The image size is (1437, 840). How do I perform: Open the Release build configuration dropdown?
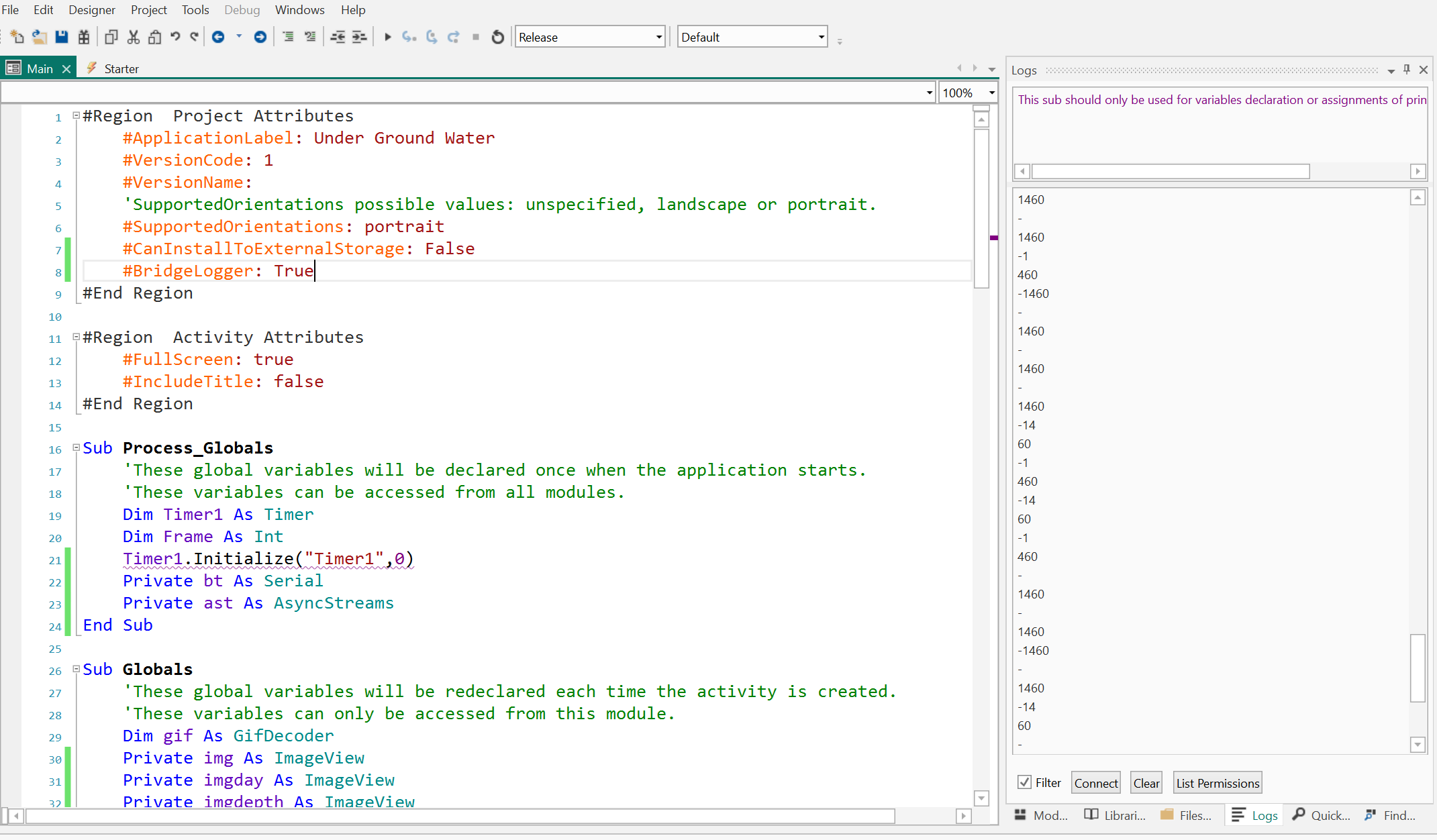pyautogui.click(x=658, y=37)
